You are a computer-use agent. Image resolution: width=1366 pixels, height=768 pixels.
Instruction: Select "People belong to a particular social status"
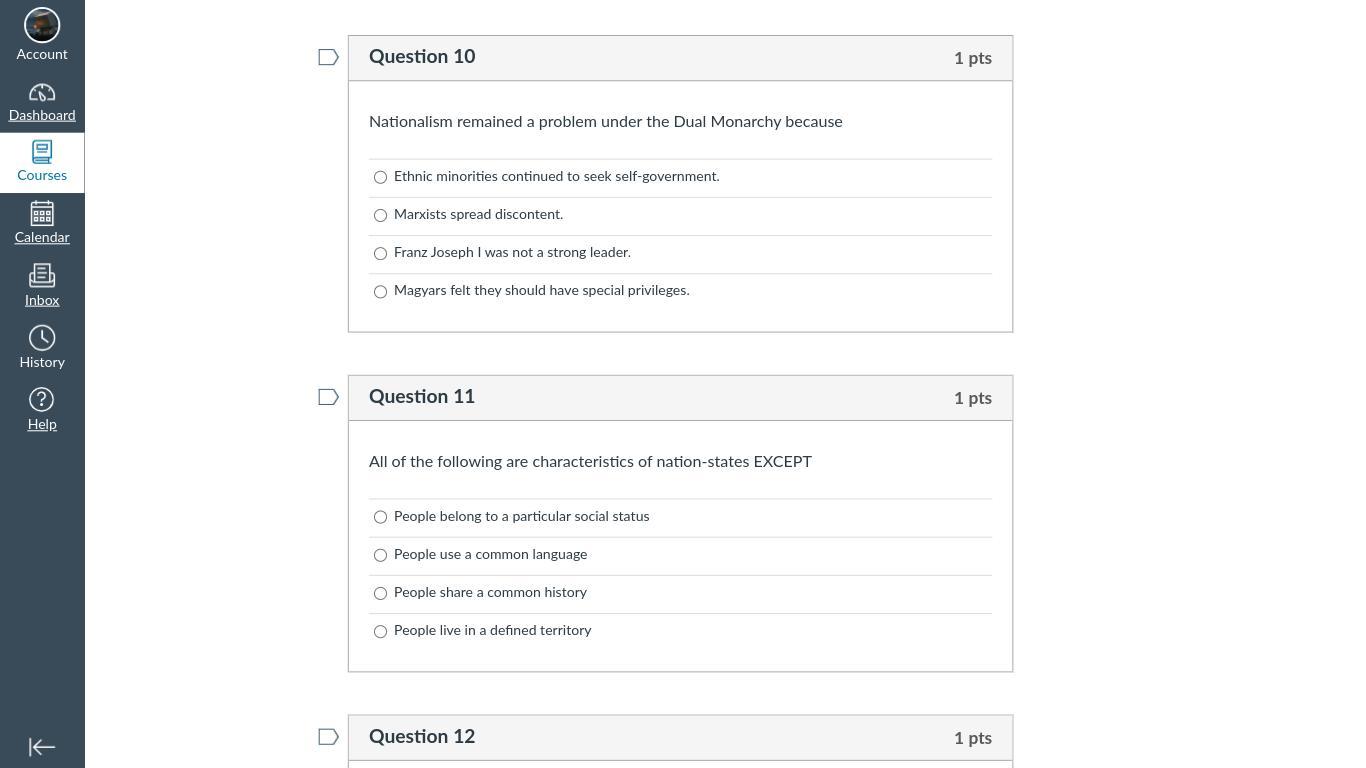pos(380,518)
